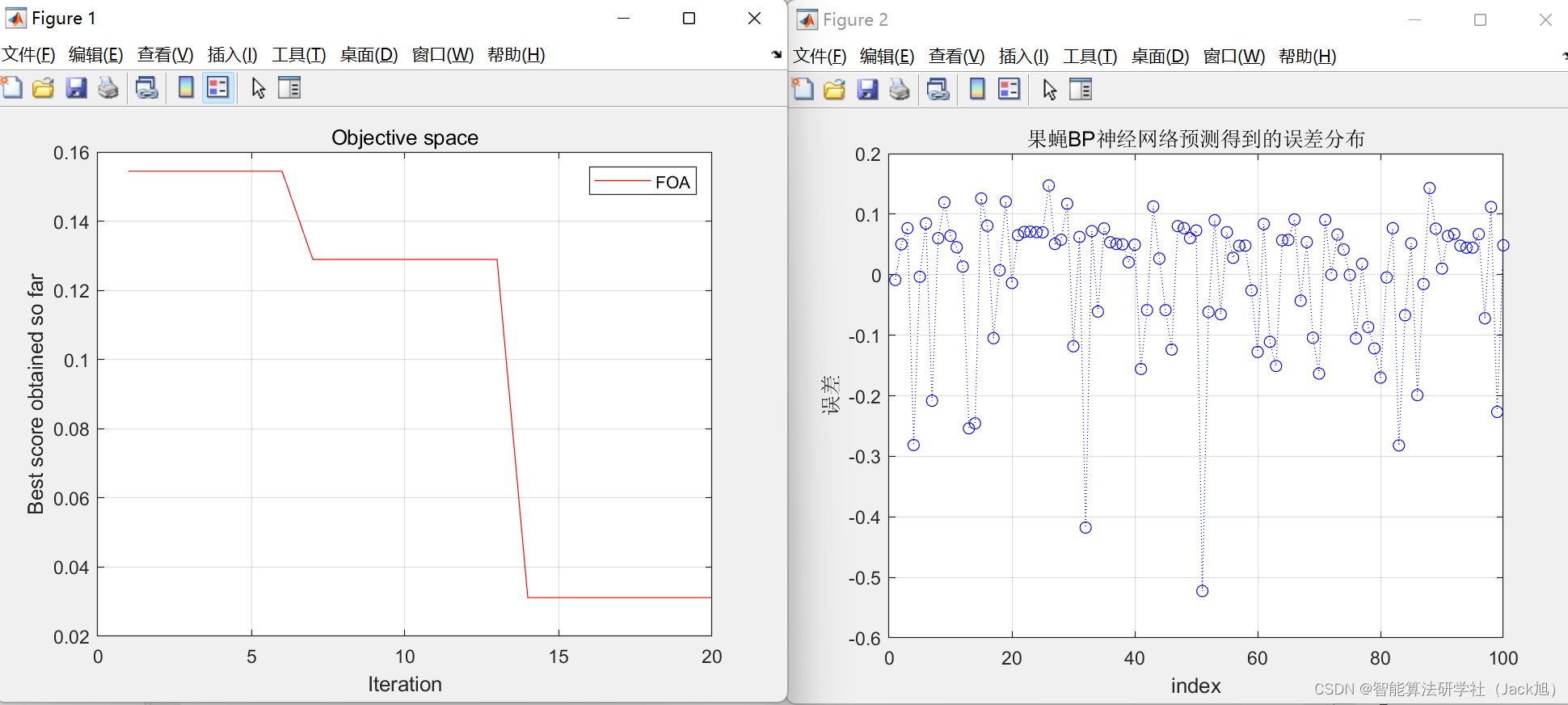The height and width of the screenshot is (705, 1568).
Task: Click error marker near -0.4 at index 32
Action: (x=1085, y=527)
